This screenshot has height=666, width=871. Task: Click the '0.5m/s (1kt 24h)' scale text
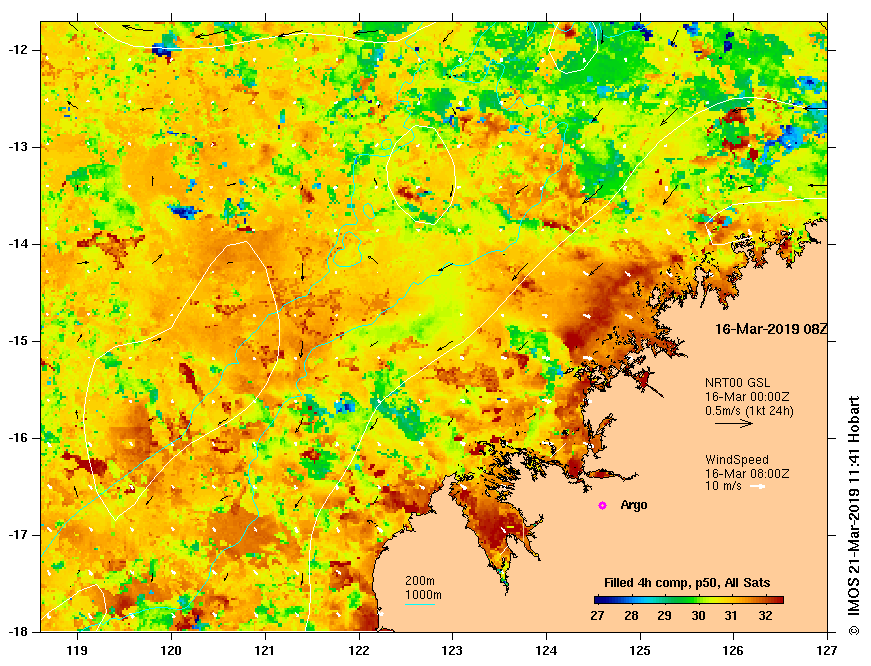click(x=749, y=411)
